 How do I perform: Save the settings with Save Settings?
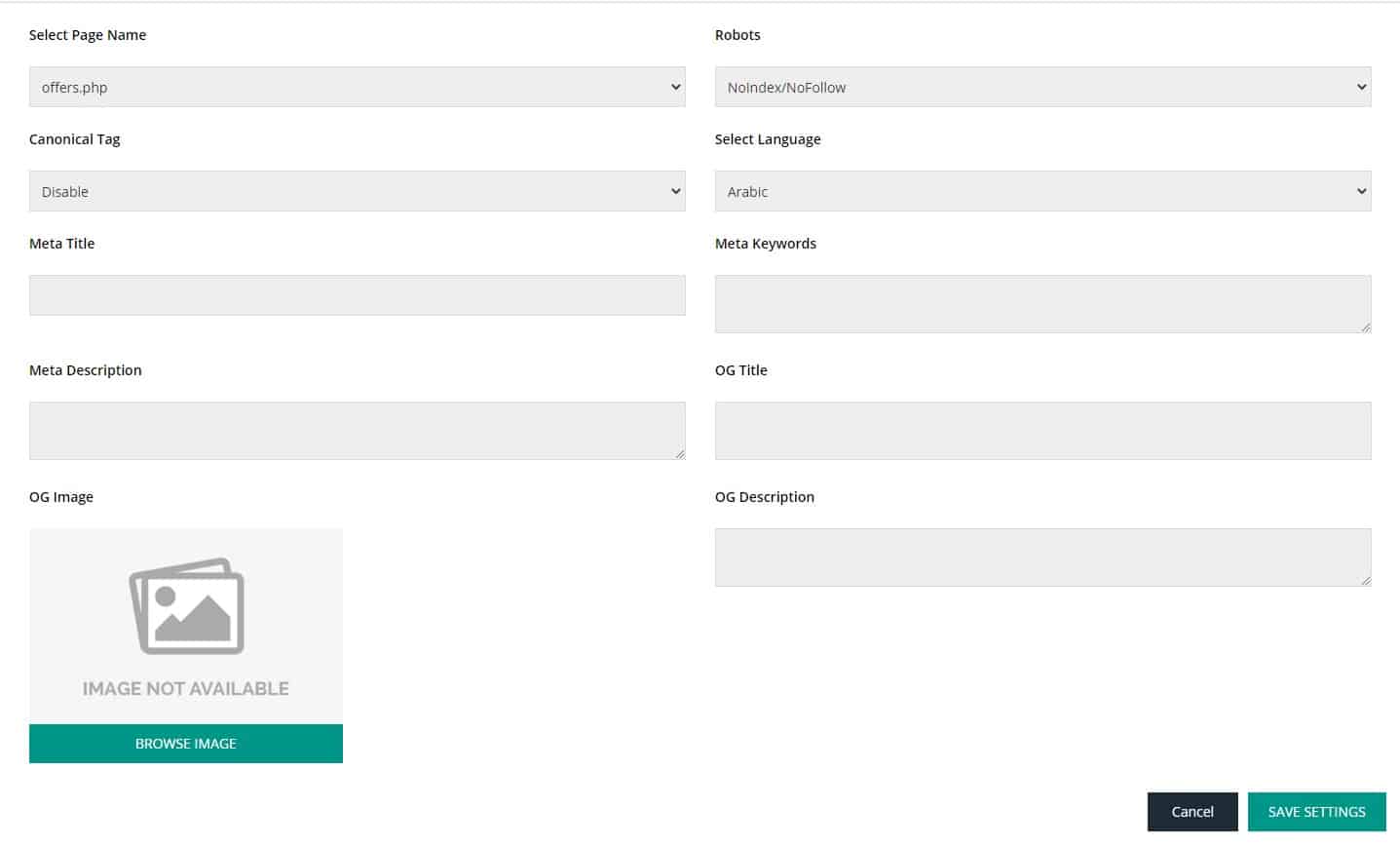click(x=1316, y=811)
